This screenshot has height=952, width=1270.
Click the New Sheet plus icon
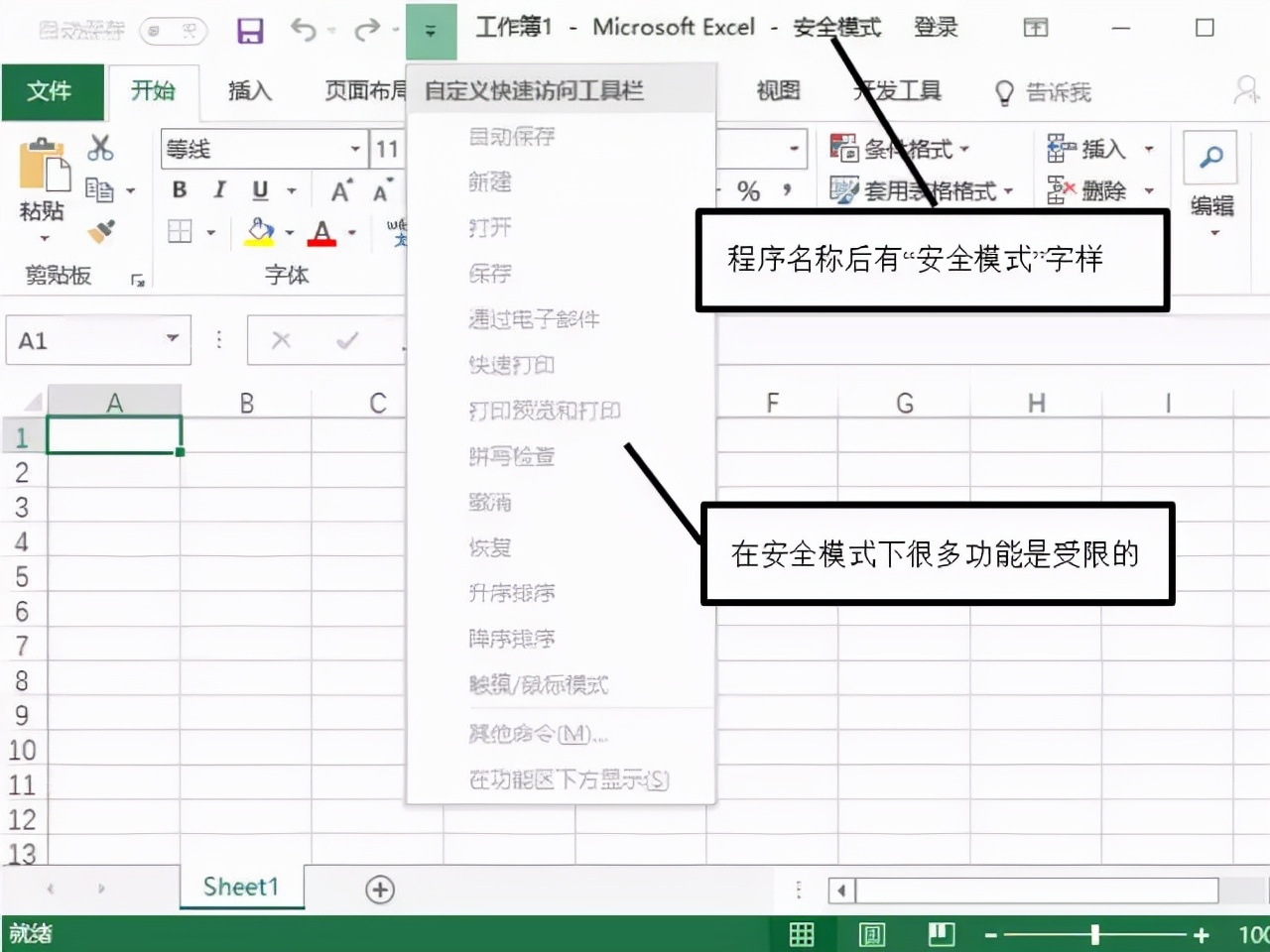[x=380, y=890]
